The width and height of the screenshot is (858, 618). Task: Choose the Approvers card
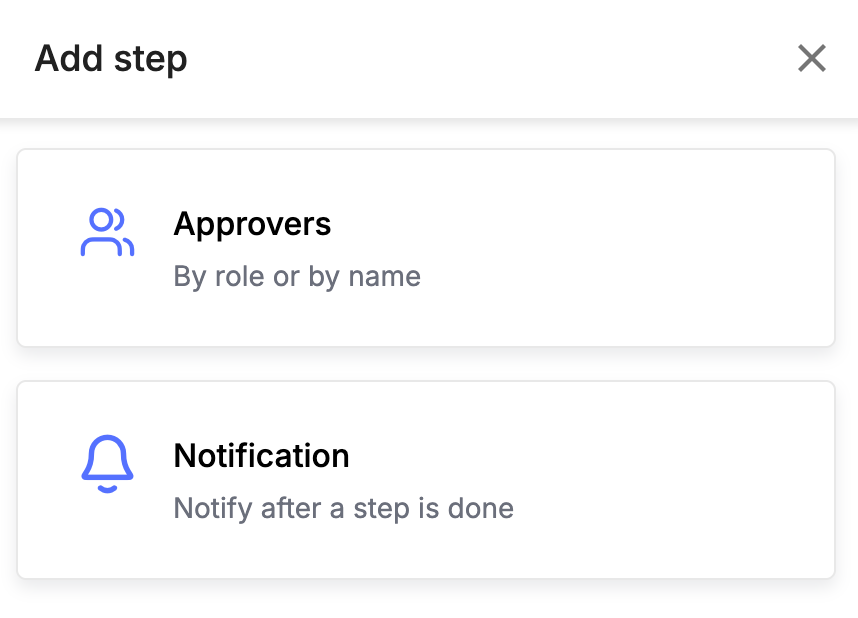(x=426, y=247)
